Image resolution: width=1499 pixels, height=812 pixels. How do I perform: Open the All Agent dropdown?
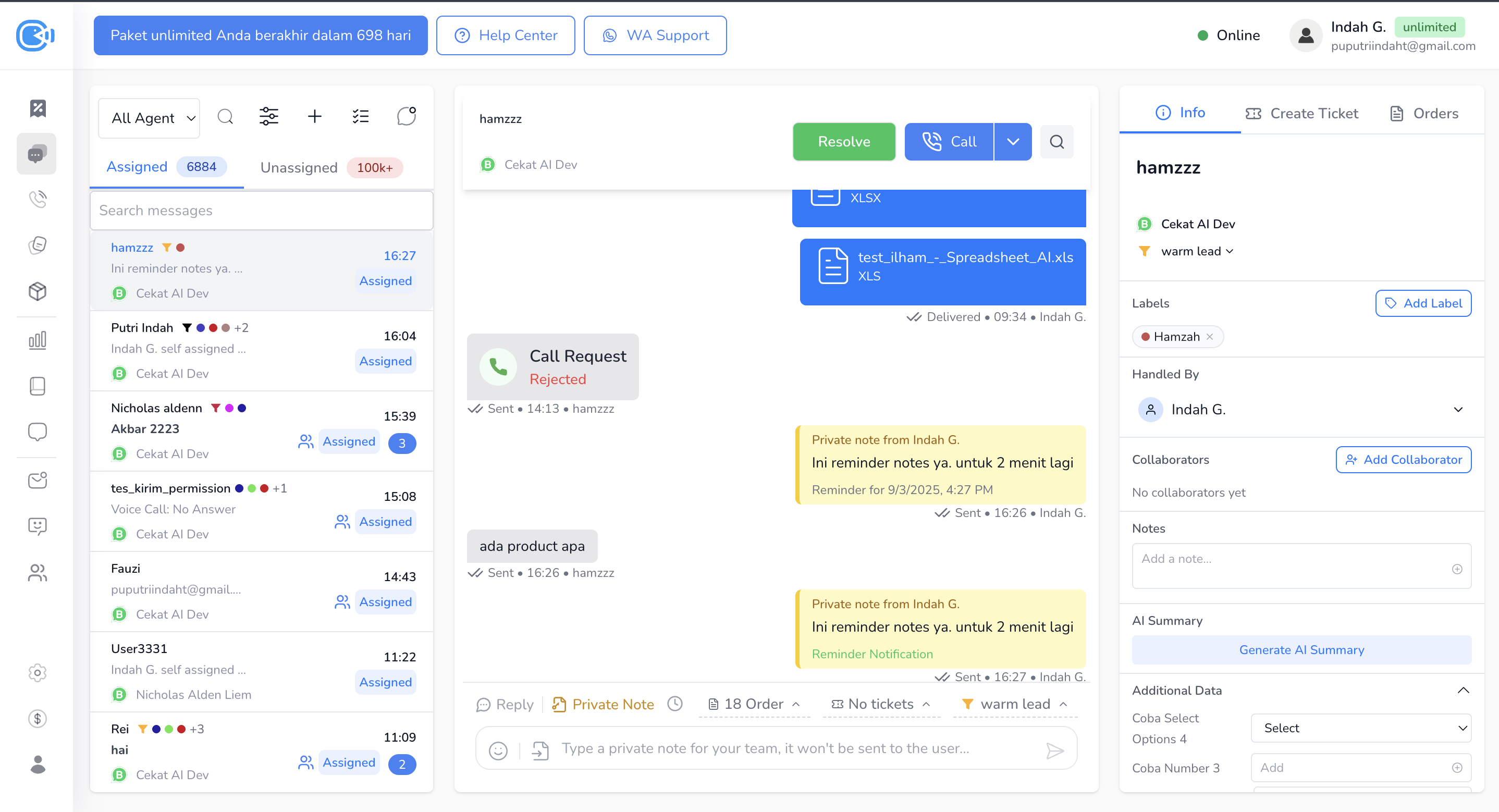[x=149, y=118]
